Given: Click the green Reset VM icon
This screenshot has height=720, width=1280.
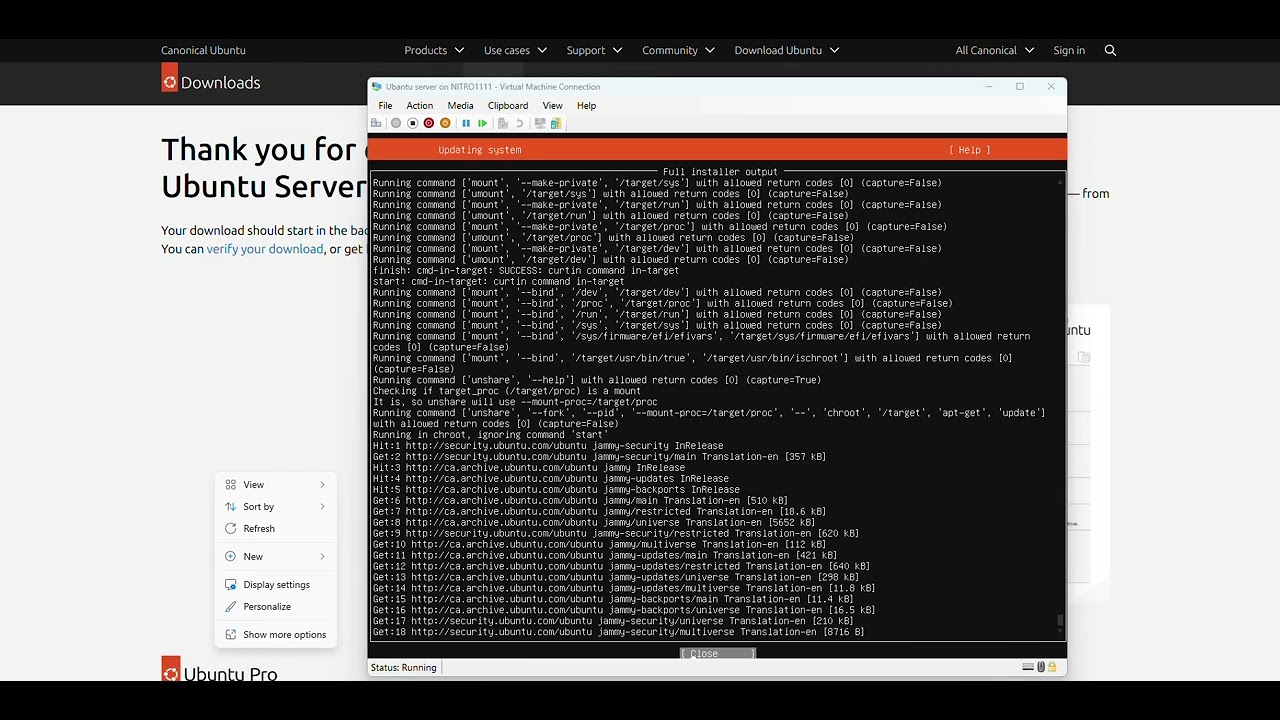Looking at the screenshot, I should [483, 123].
